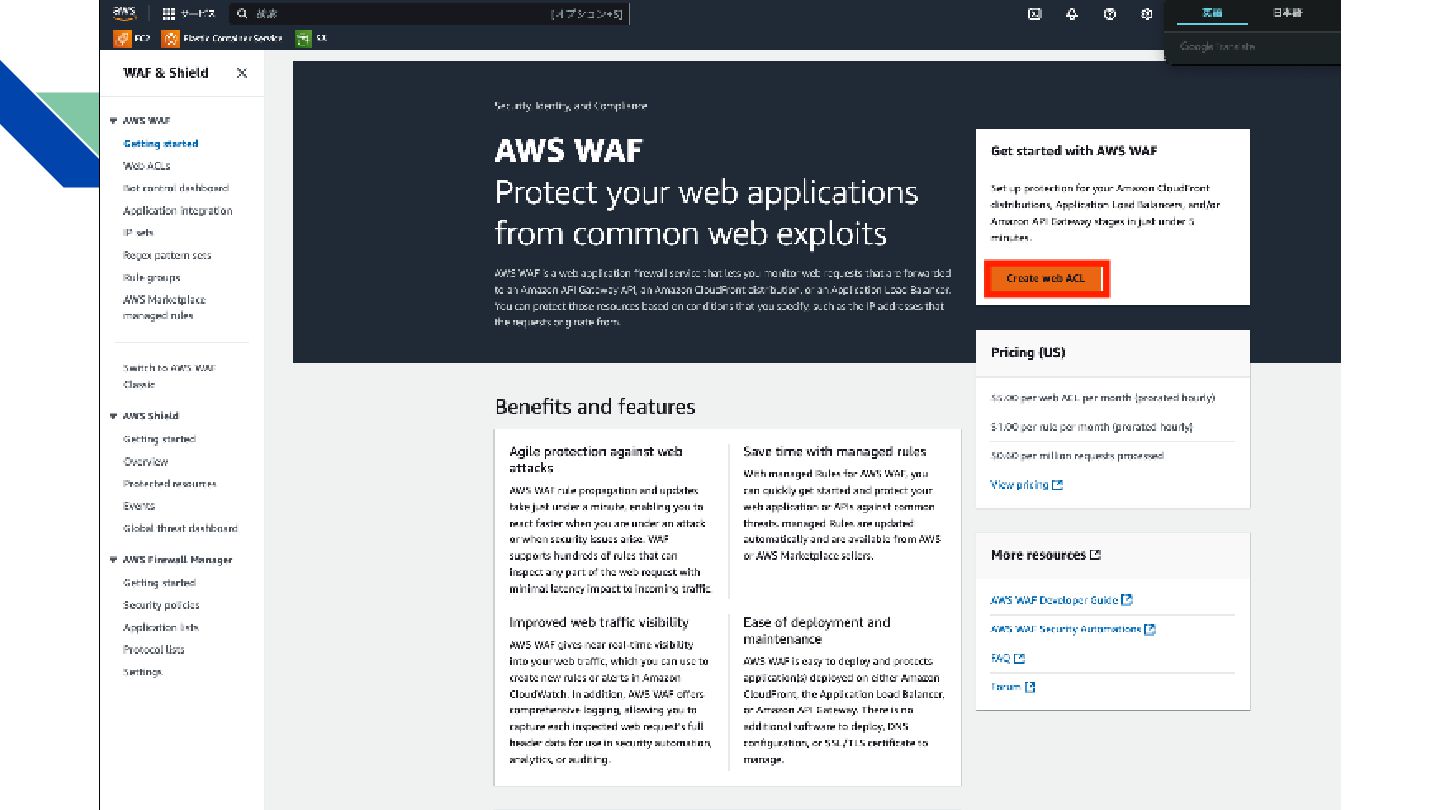1440x810 pixels.
Task: Open the View pricing link
Action: [x=1019, y=485]
